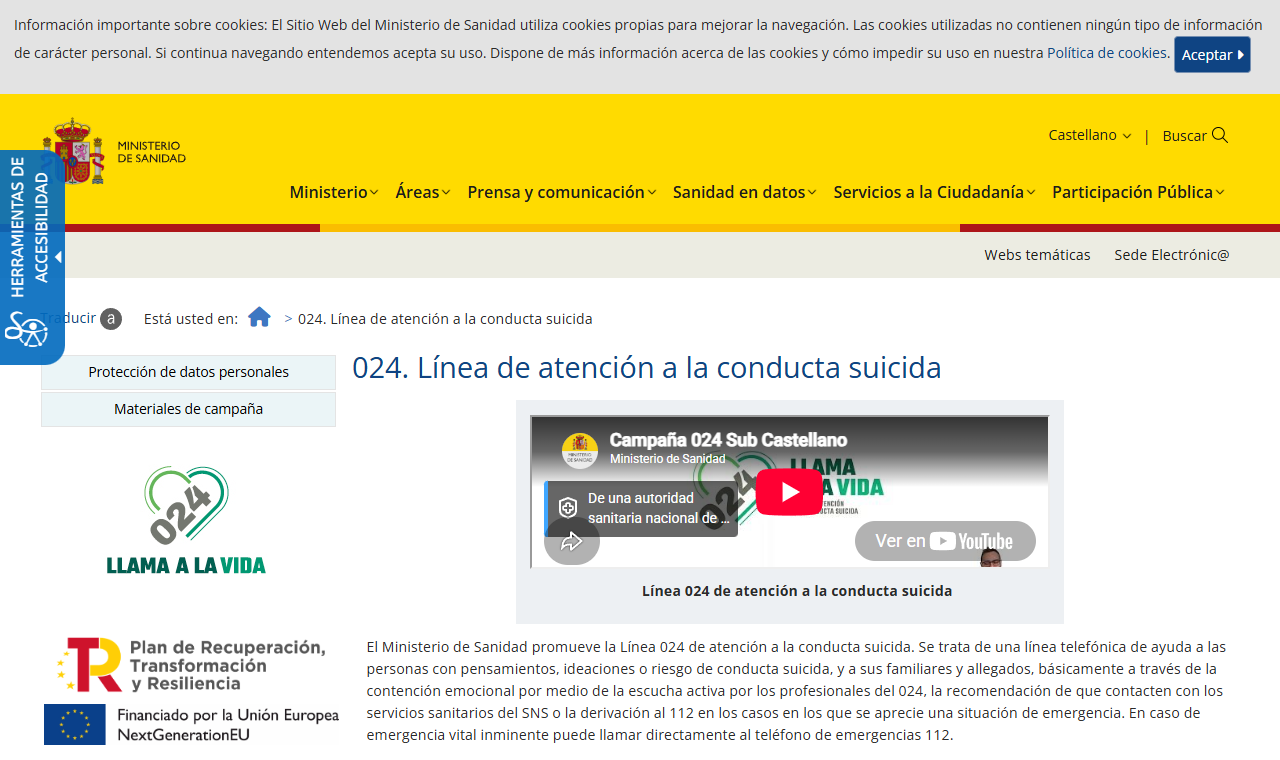Go to Sede Electrónic@
This screenshot has height=760, width=1280.
click(x=1172, y=255)
